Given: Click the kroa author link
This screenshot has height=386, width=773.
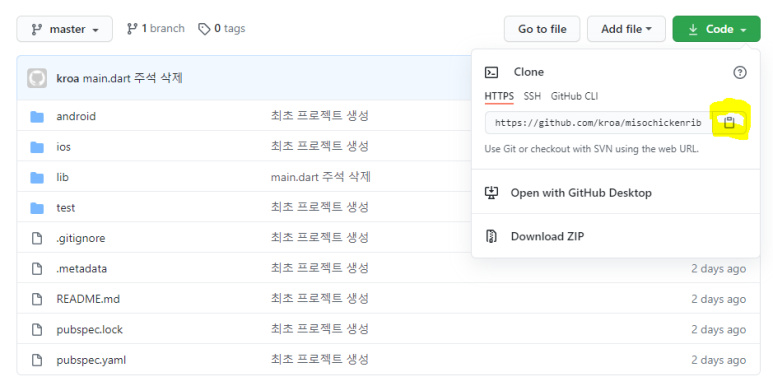Looking at the screenshot, I should click(x=68, y=78).
